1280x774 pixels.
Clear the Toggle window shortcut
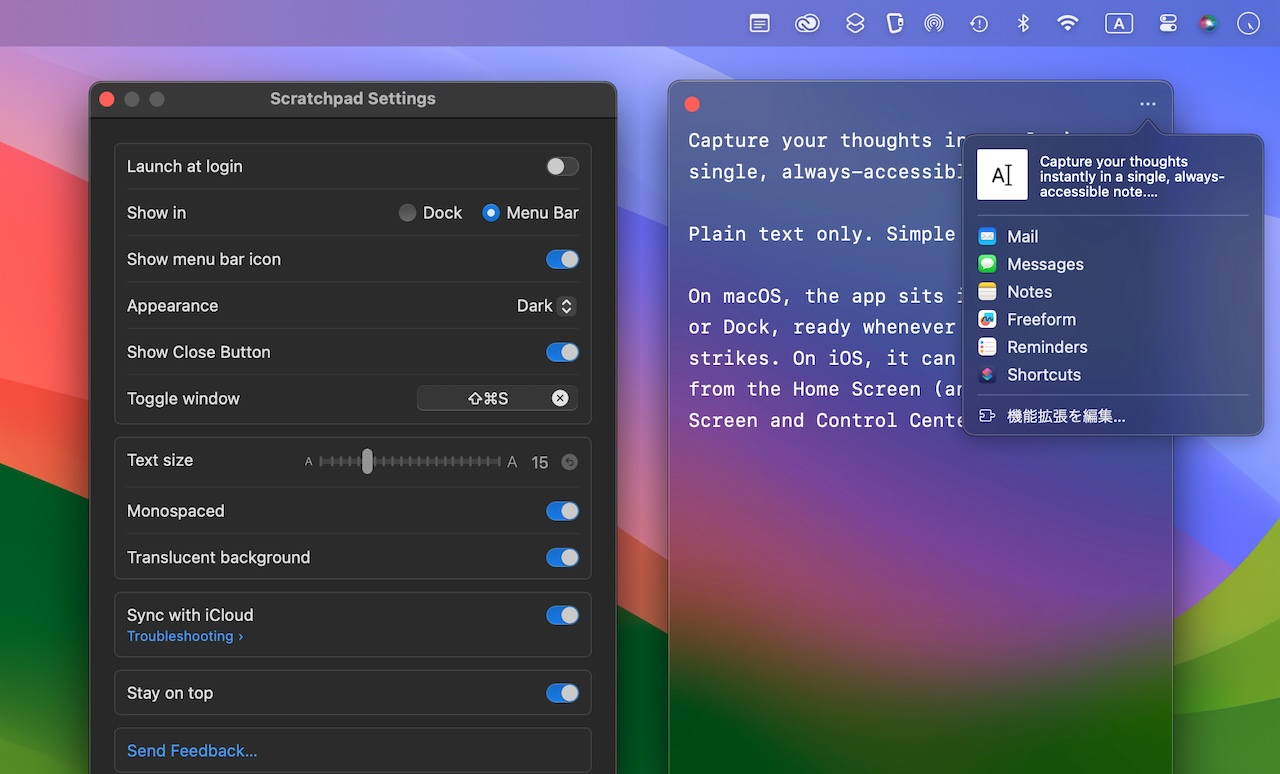click(x=560, y=398)
